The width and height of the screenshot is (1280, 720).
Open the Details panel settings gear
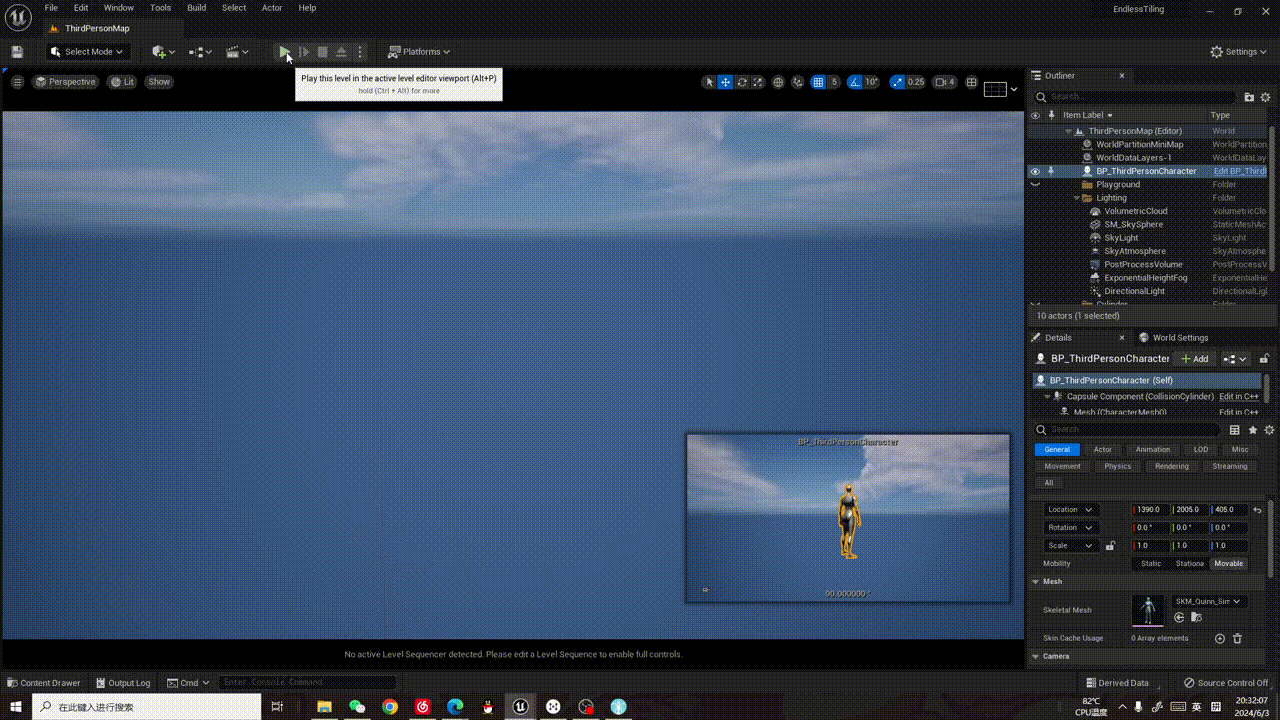coord(1269,430)
